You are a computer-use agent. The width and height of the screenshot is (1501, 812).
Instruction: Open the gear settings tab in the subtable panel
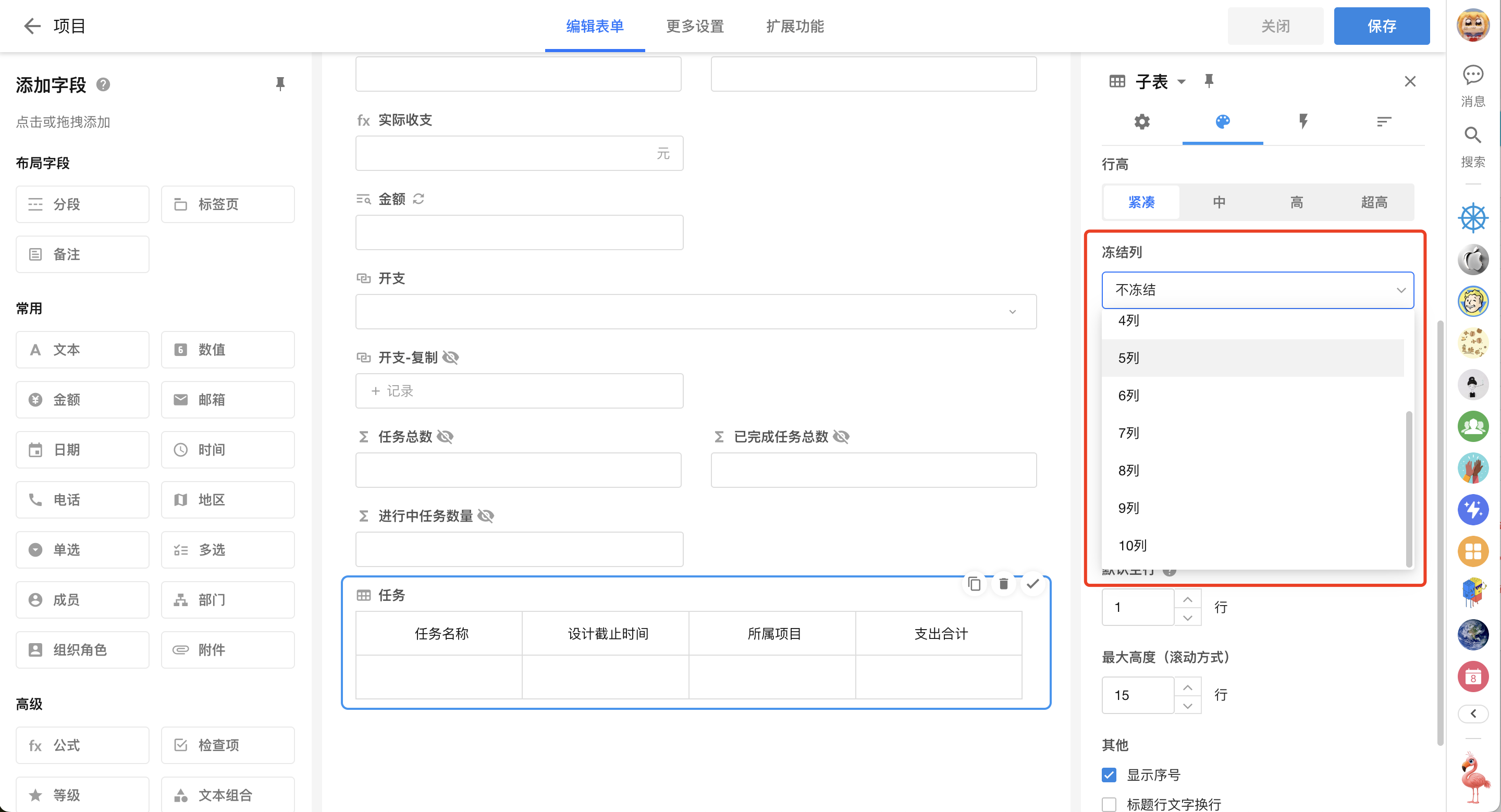point(1141,121)
